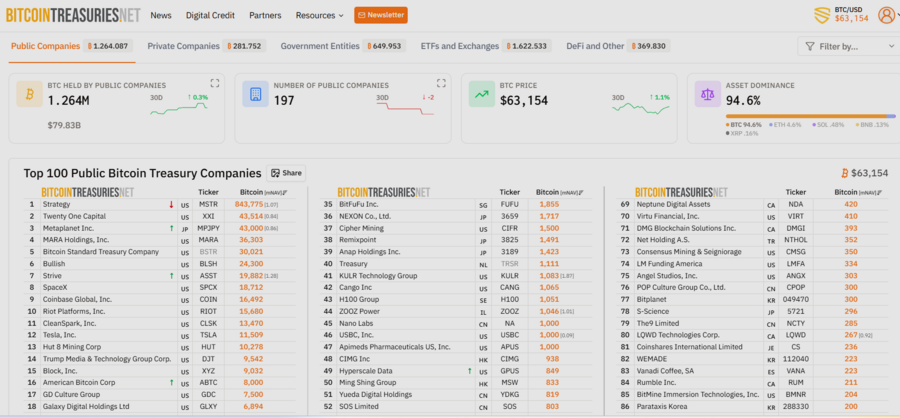Open the user account profile icon

(x=886, y=15)
